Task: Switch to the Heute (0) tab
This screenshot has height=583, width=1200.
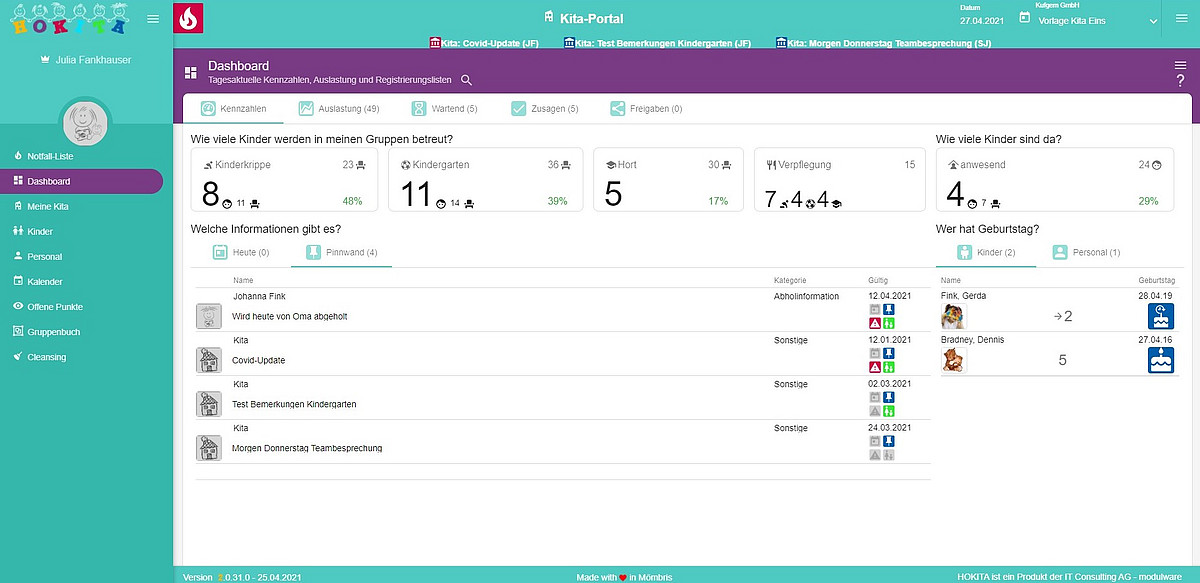Action: [241, 253]
